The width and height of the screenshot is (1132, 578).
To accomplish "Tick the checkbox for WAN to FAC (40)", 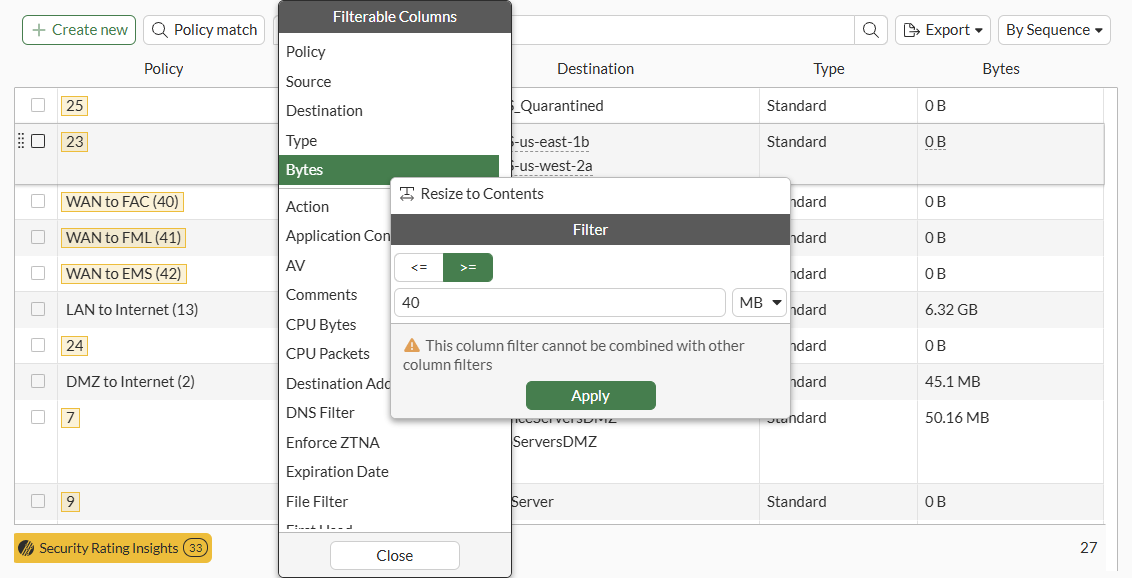I will (38, 201).
